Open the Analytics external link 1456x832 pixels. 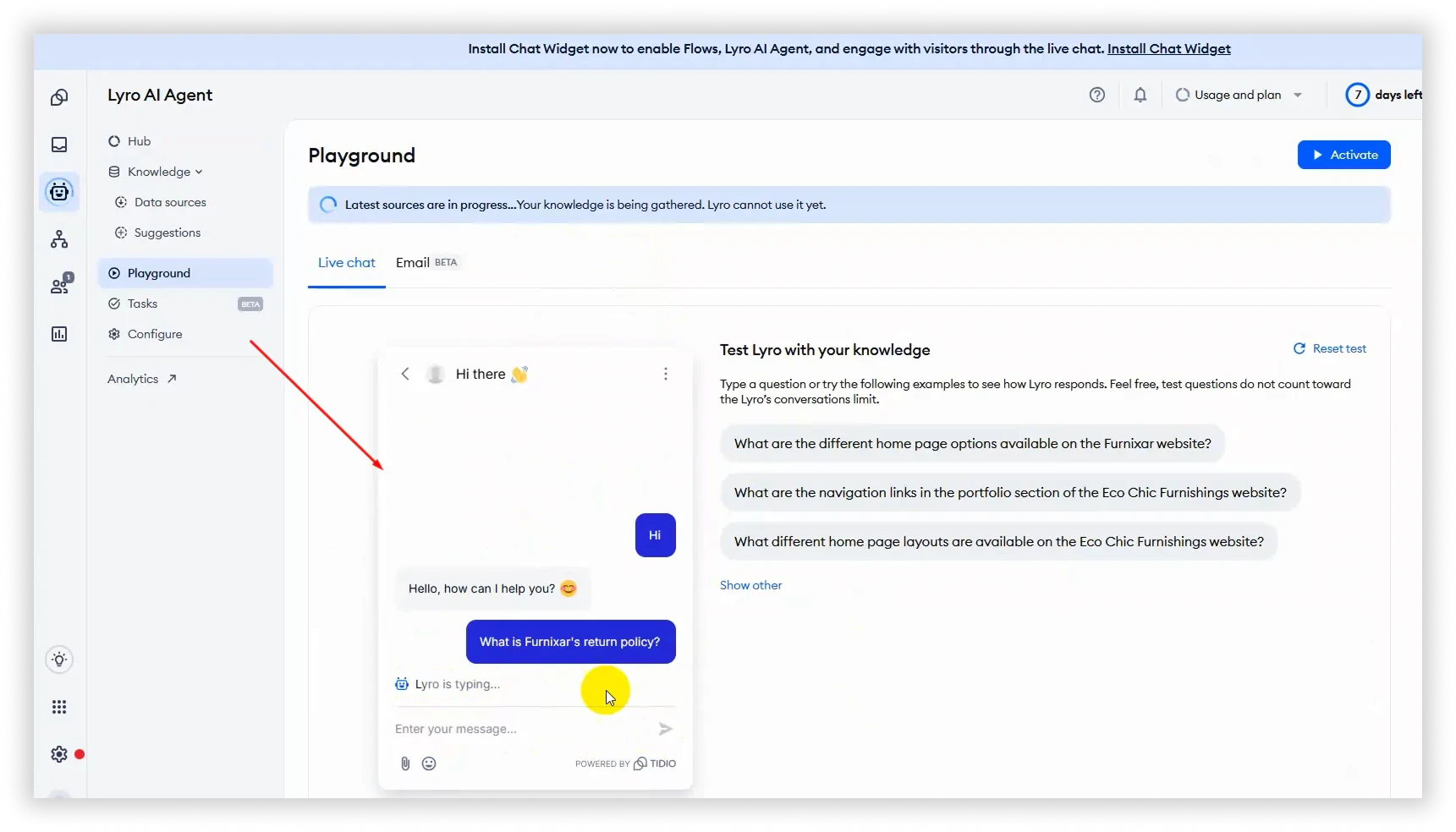142,379
